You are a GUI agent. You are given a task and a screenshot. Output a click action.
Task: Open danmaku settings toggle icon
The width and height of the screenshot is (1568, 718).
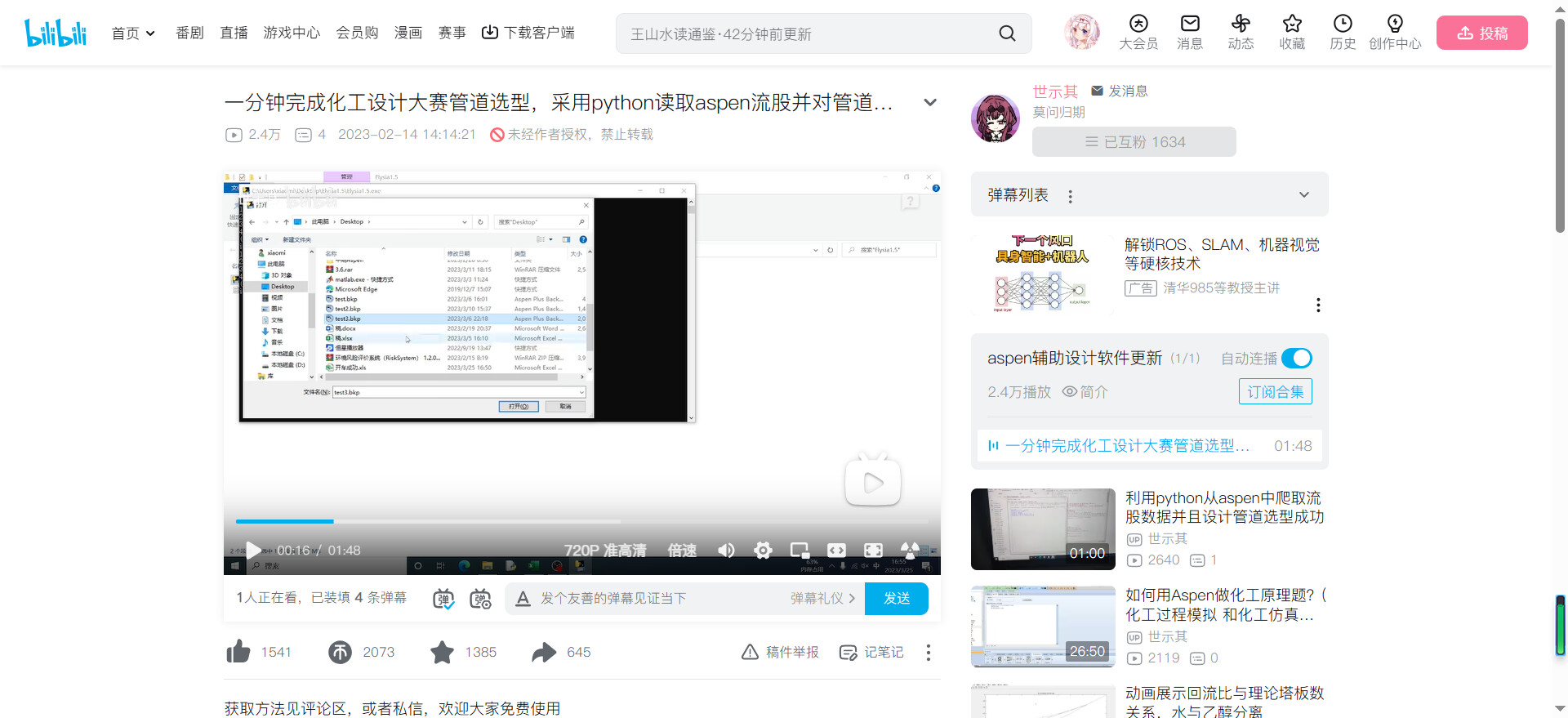click(481, 599)
